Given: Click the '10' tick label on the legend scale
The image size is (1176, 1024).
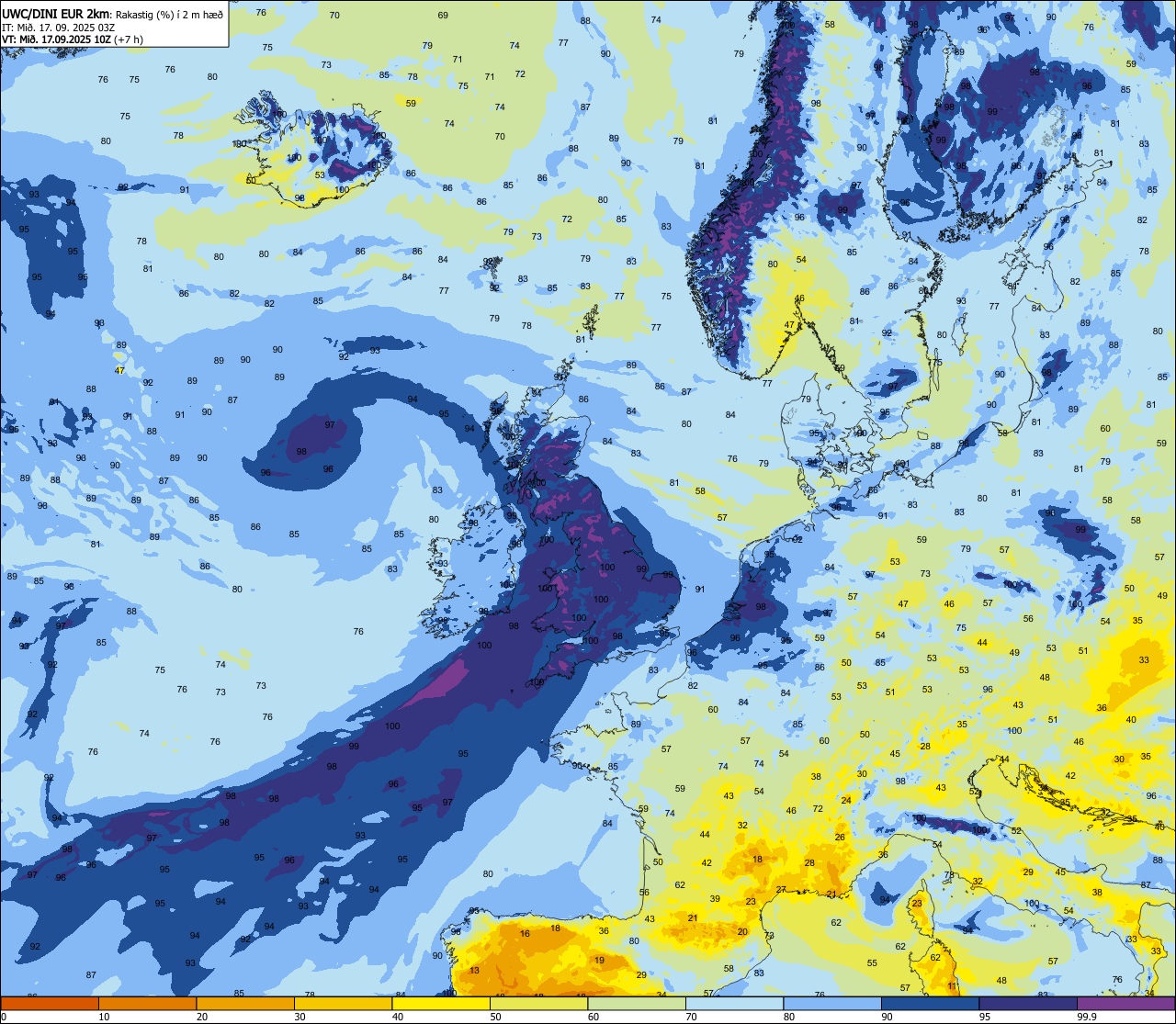Looking at the screenshot, I should click(x=104, y=1017).
